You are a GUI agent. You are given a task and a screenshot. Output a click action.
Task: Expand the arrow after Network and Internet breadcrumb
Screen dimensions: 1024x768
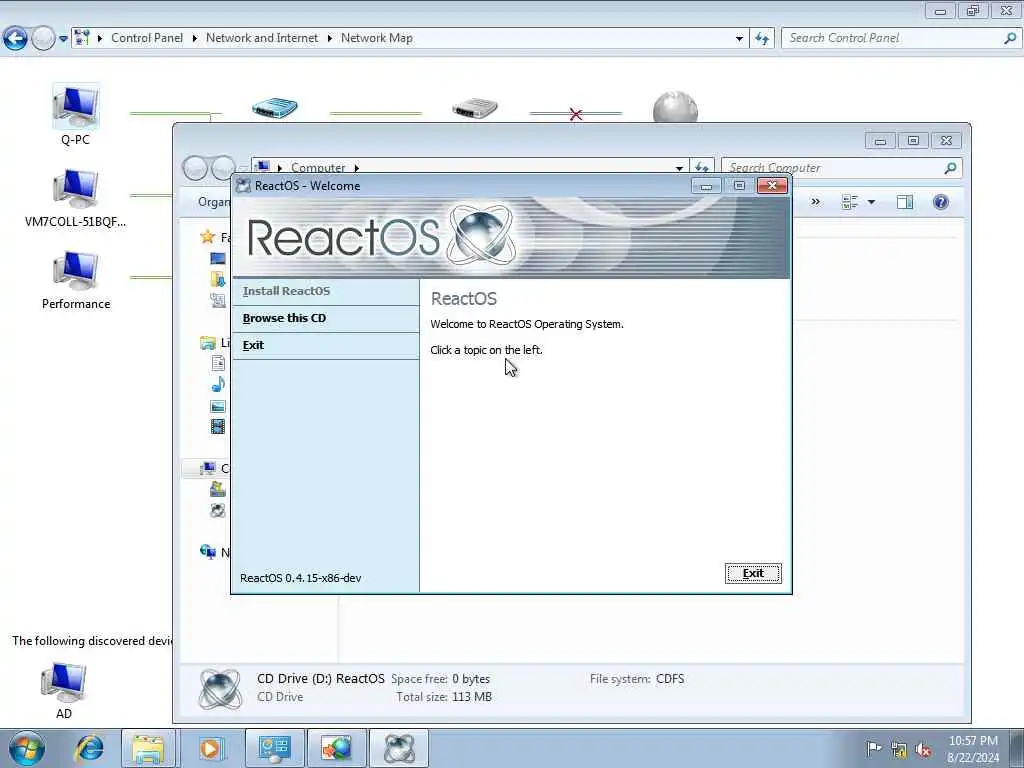coord(330,39)
